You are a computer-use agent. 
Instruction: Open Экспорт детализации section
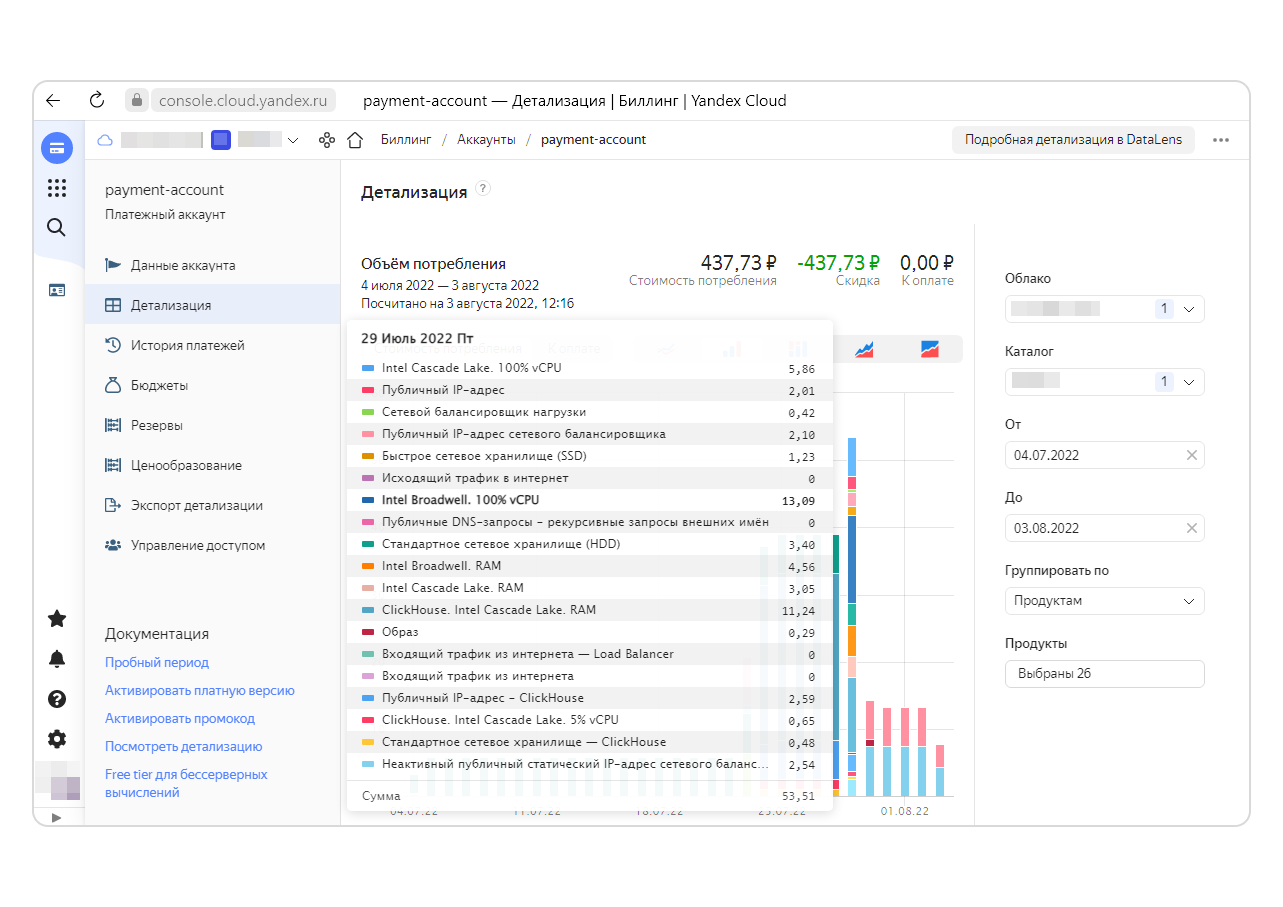(x=212, y=505)
